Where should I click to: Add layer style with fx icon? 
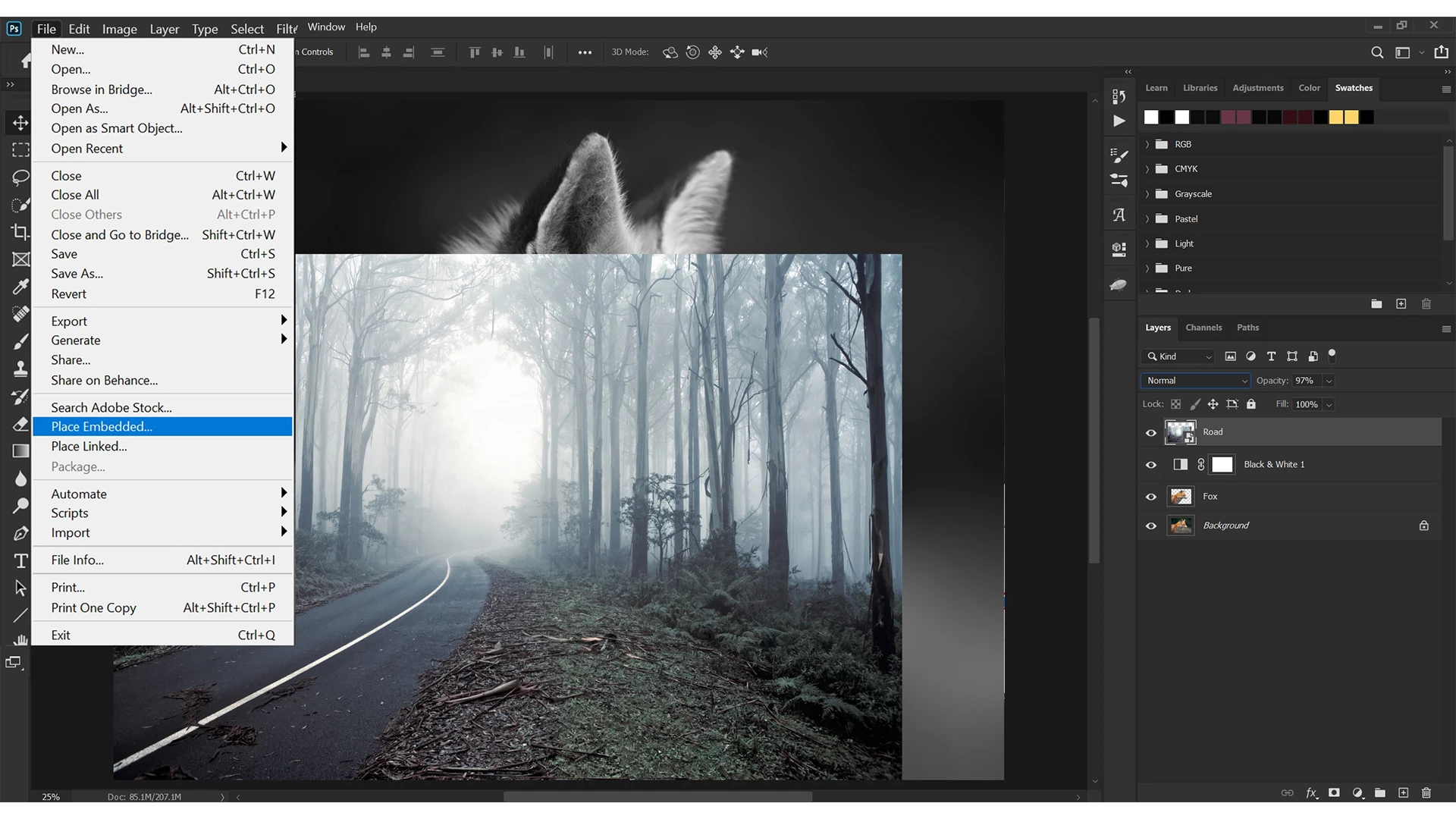click(1311, 792)
